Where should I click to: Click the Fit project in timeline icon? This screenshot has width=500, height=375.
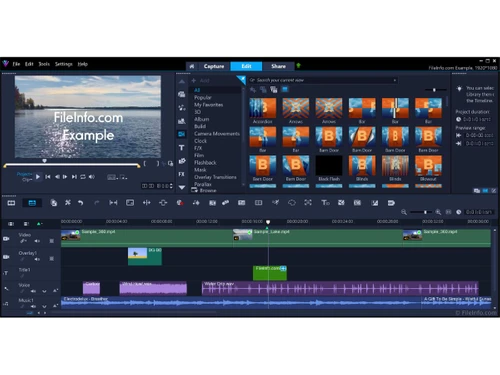(449, 212)
